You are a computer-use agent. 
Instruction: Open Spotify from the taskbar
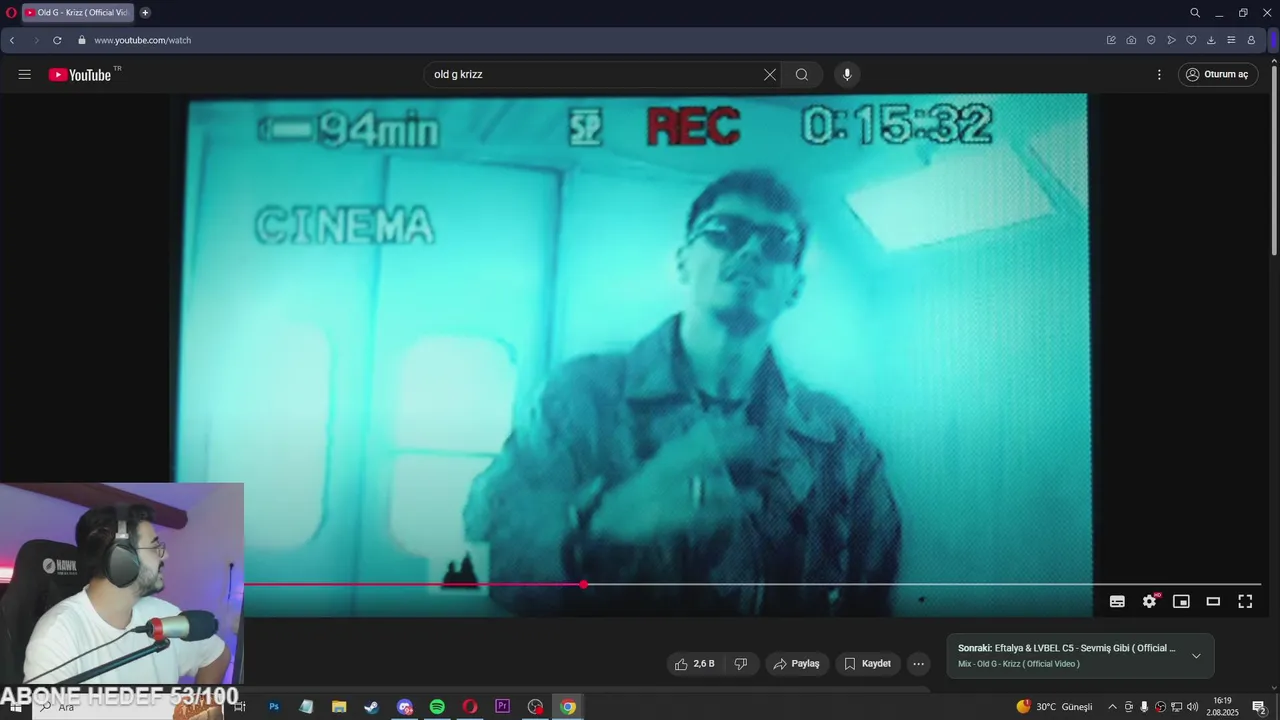(x=437, y=707)
